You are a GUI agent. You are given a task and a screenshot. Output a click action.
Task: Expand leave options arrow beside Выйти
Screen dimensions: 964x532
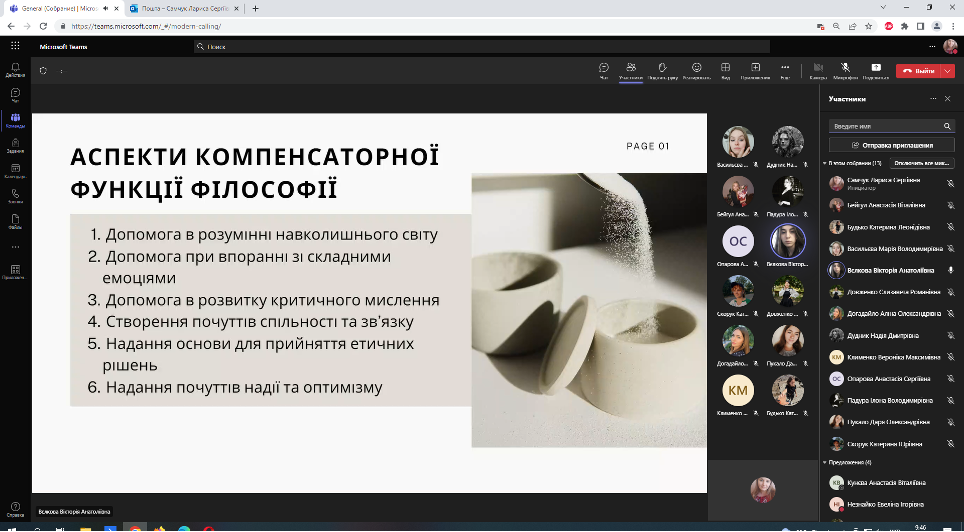tap(947, 71)
